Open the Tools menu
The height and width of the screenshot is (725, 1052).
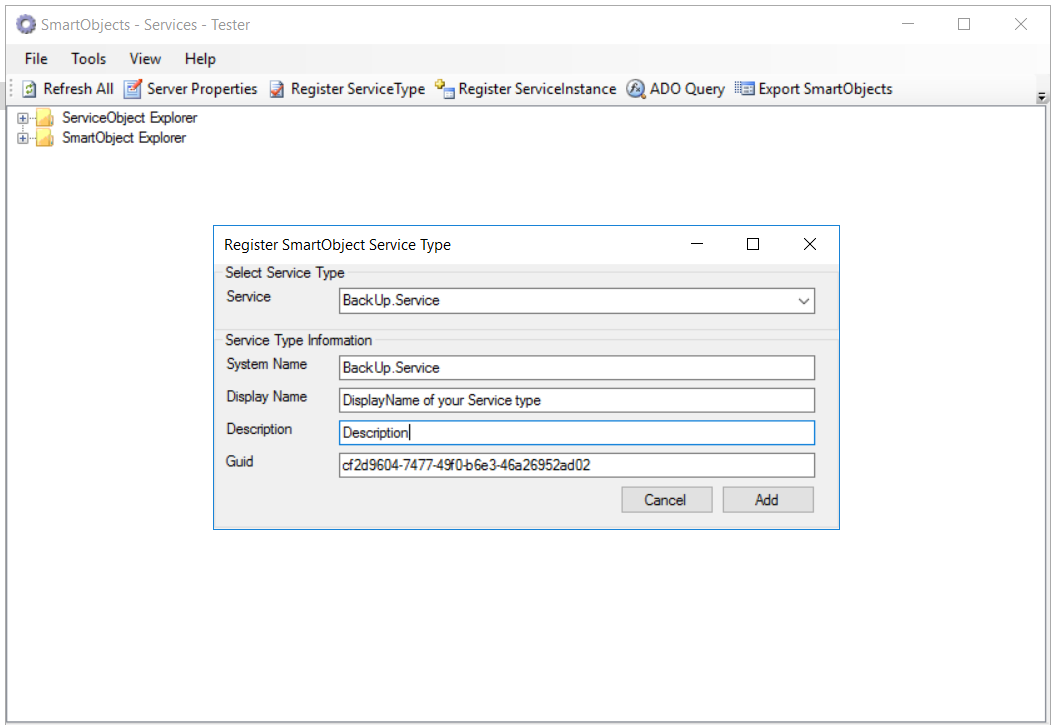88,59
